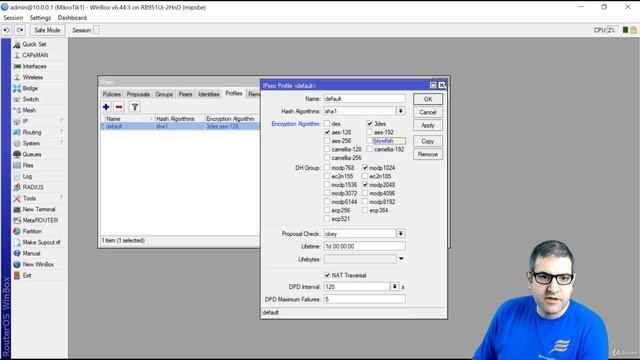The image size is (640, 360).
Task: Open the Bridge menu
Action: pos(30,88)
